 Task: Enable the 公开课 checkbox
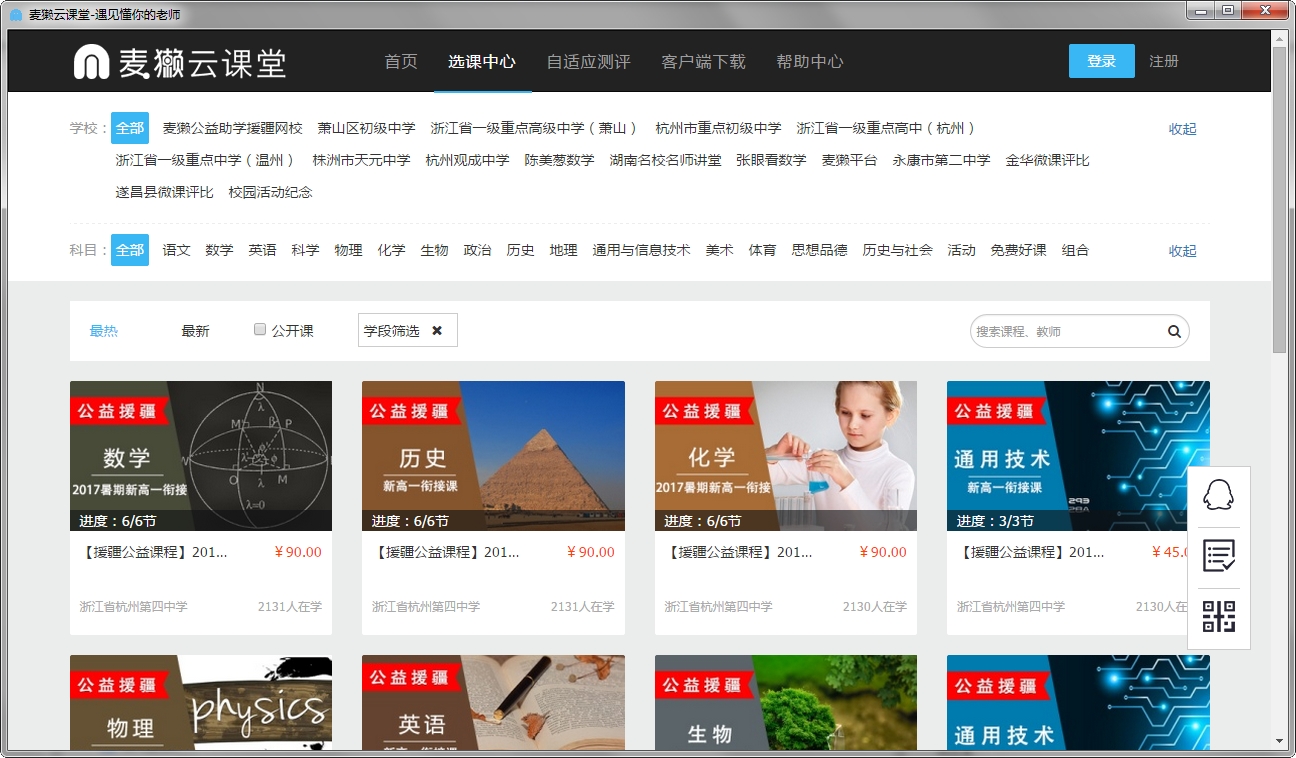pyautogui.click(x=259, y=331)
